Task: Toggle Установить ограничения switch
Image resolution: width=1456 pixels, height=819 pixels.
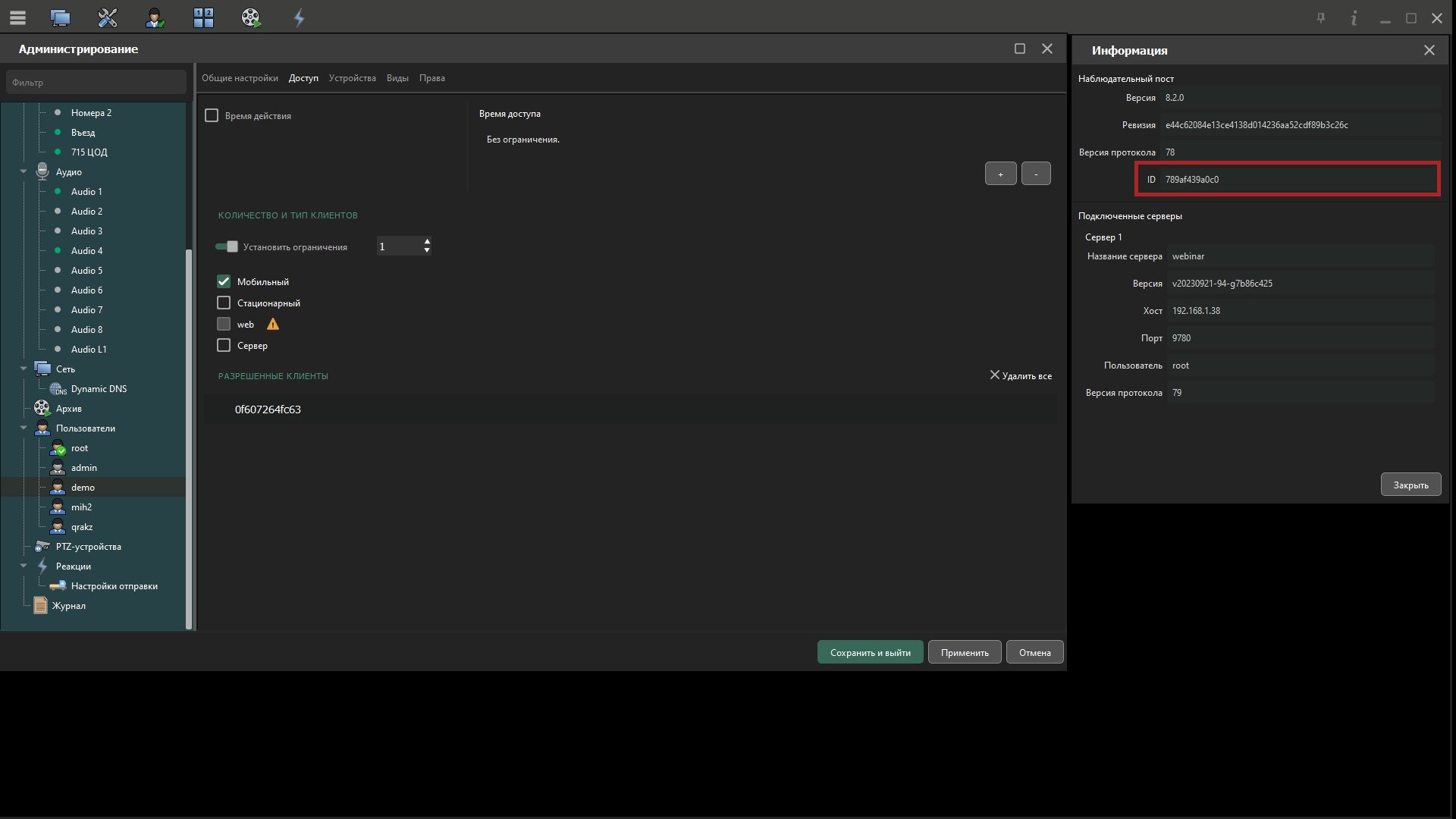Action: 227,246
